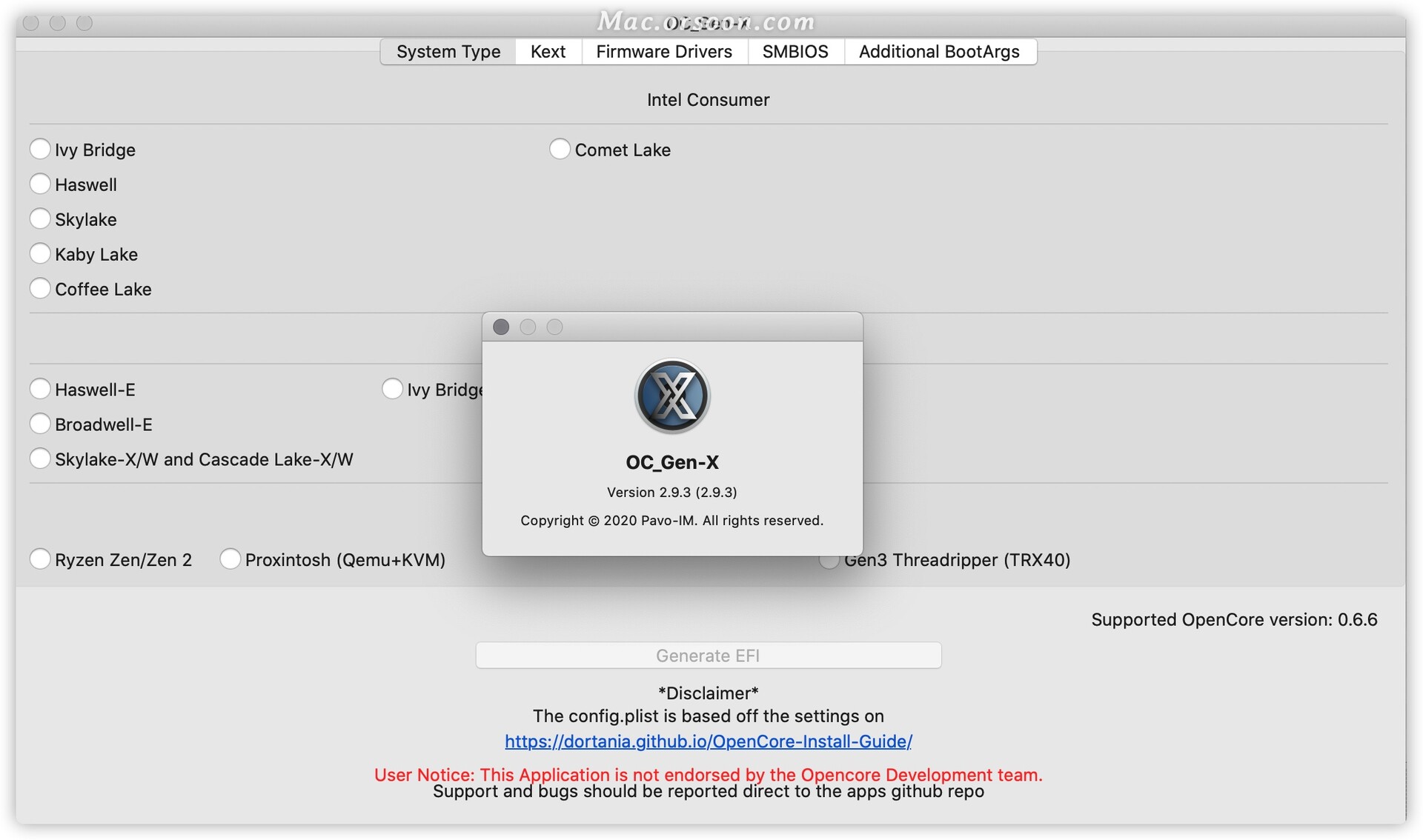
Task: Click the OC_Gen-X app icon in About dialog
Action: (x=672, y=396)
